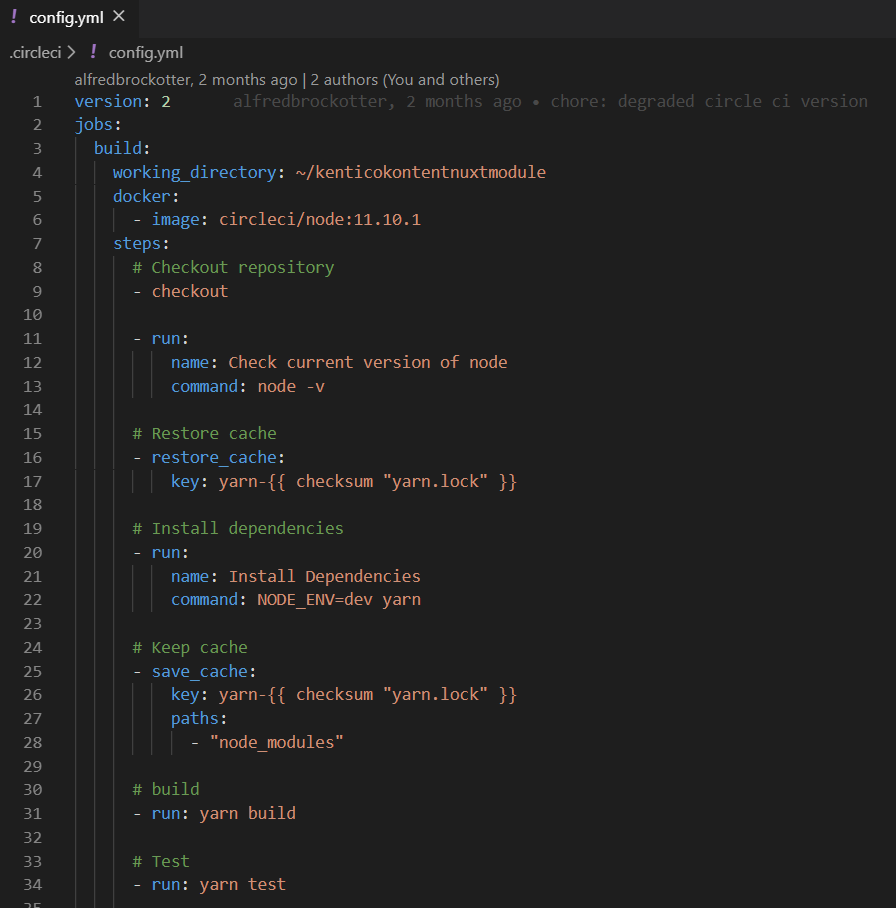The height and width of the screenshot is (908, 896).
Task: Click the '# Test' comment on line 33
Action: (161, 862)
